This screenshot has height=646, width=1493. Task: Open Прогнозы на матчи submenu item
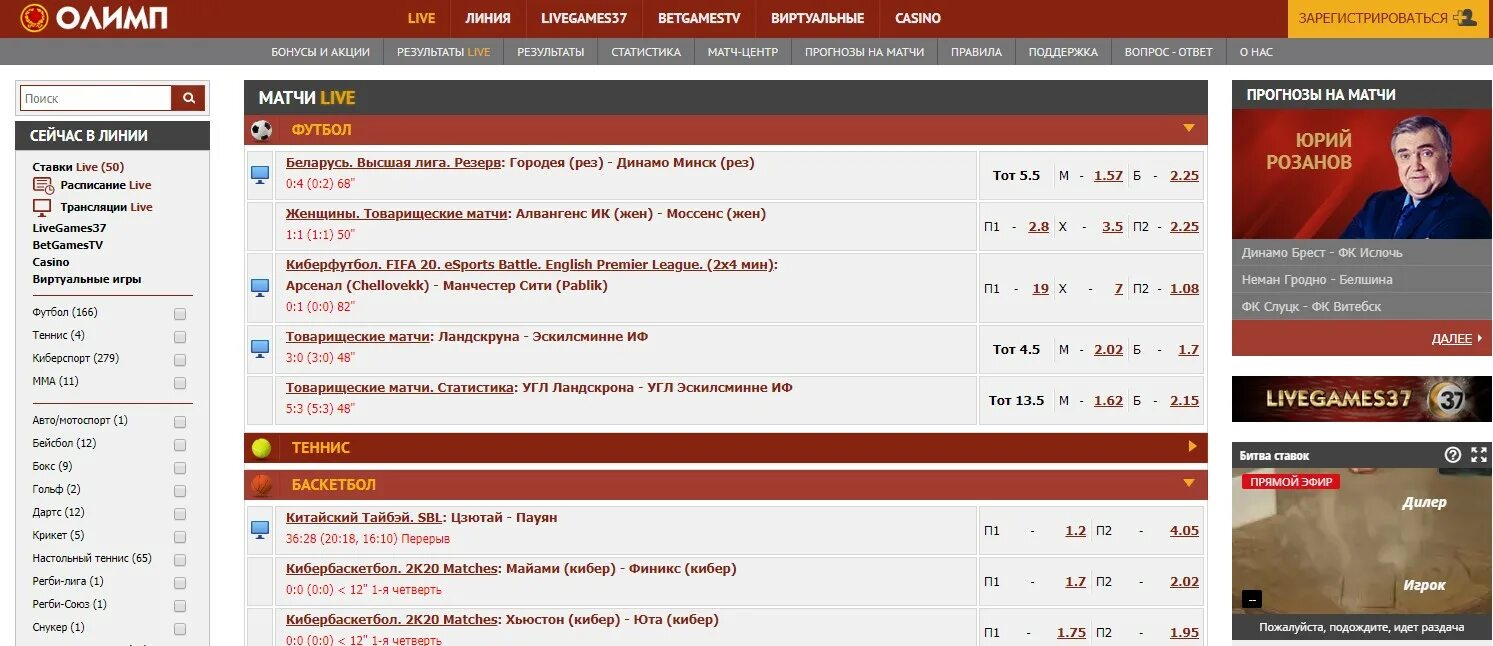[865, 52]
